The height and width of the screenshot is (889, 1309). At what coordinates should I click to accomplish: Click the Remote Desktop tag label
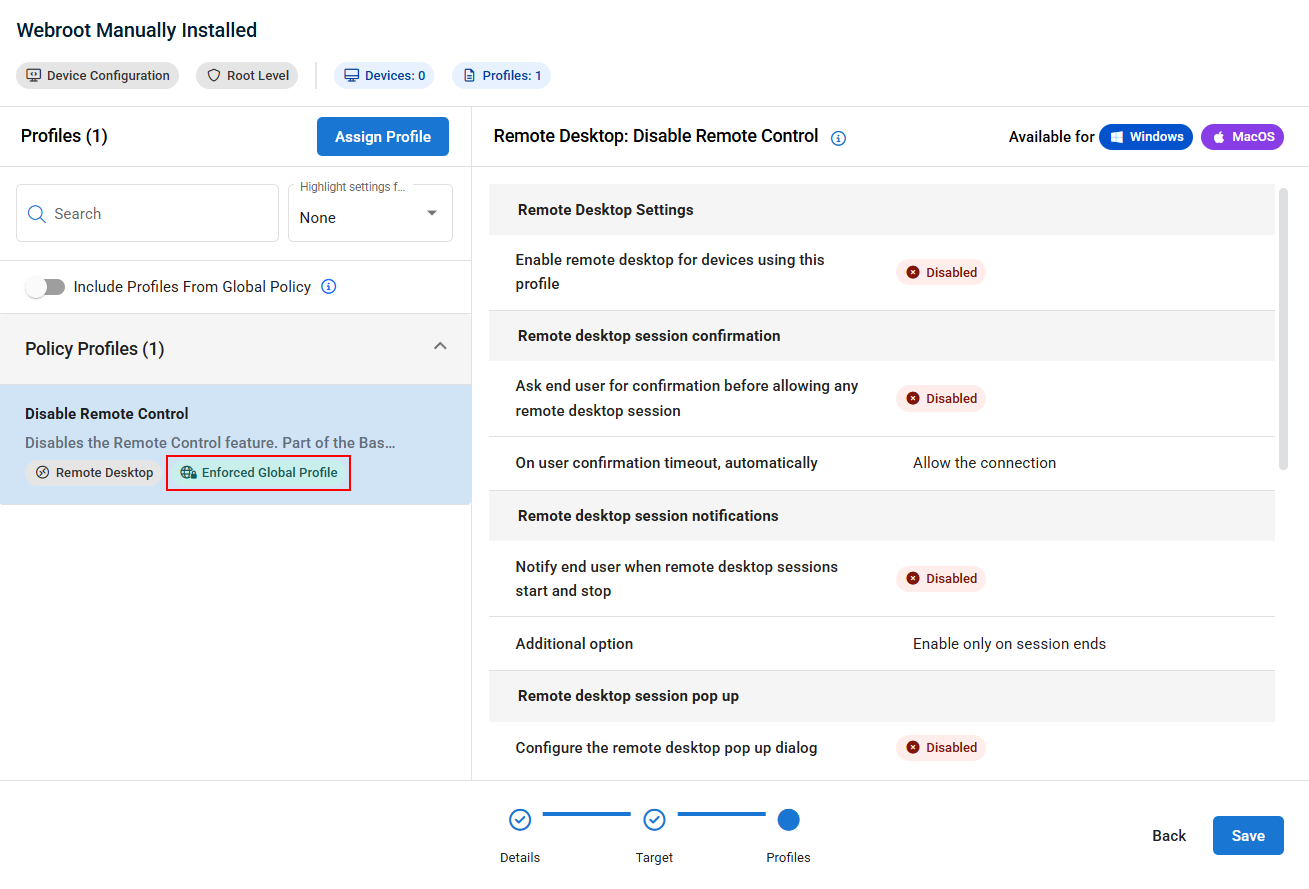click(105, 473)
